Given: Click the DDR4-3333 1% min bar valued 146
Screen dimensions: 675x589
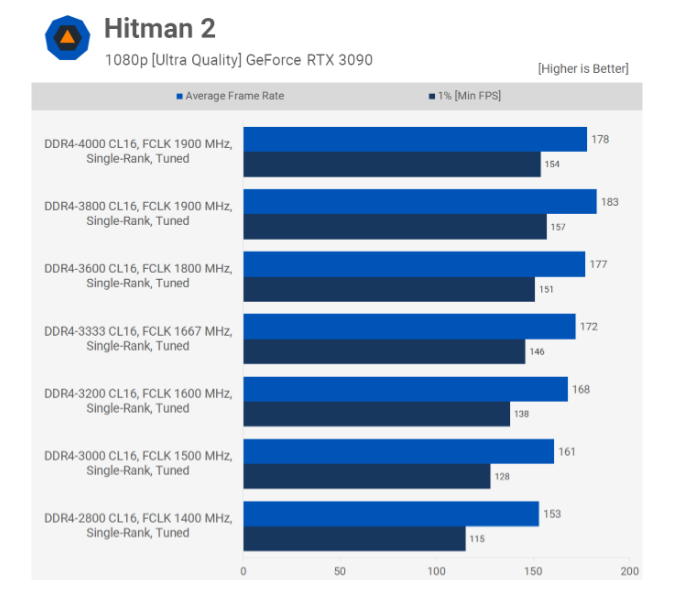Looking at the screenshot, I should (384, 352).
